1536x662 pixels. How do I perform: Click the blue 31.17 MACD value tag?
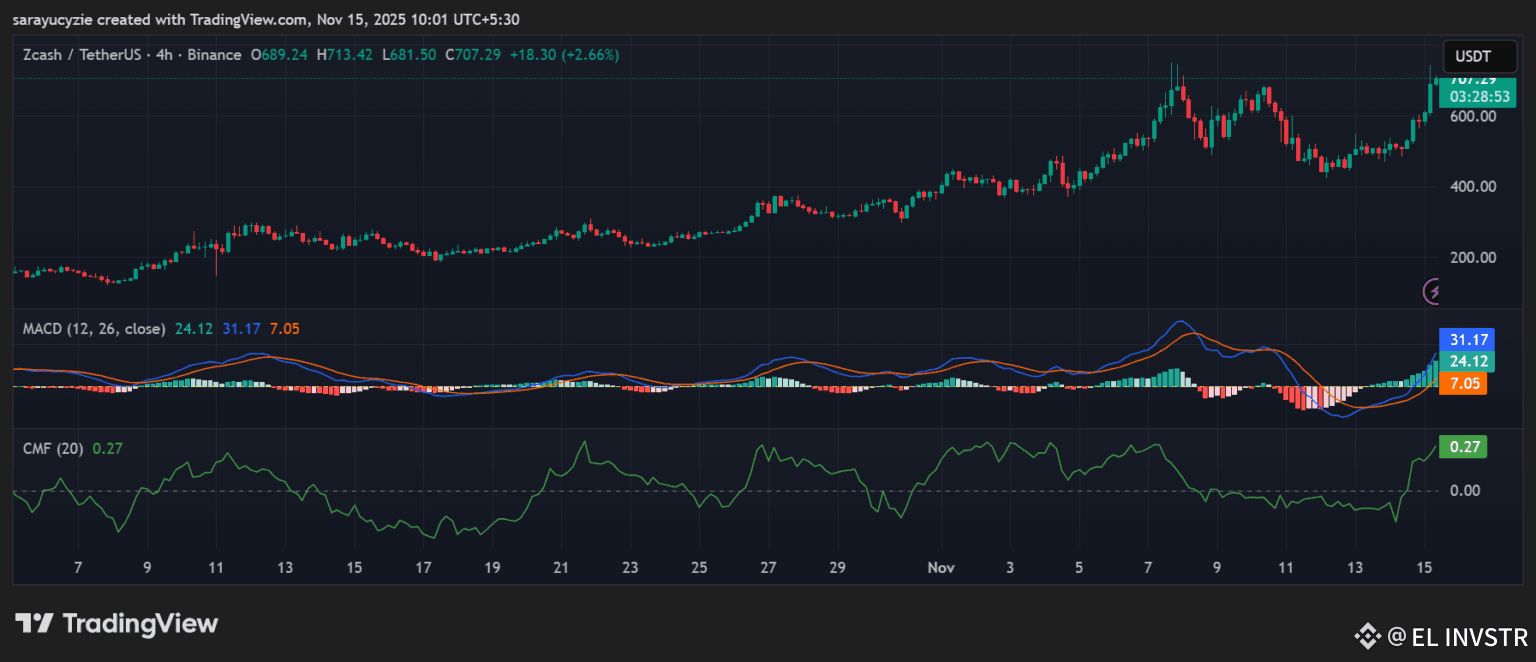[1462, 339]
